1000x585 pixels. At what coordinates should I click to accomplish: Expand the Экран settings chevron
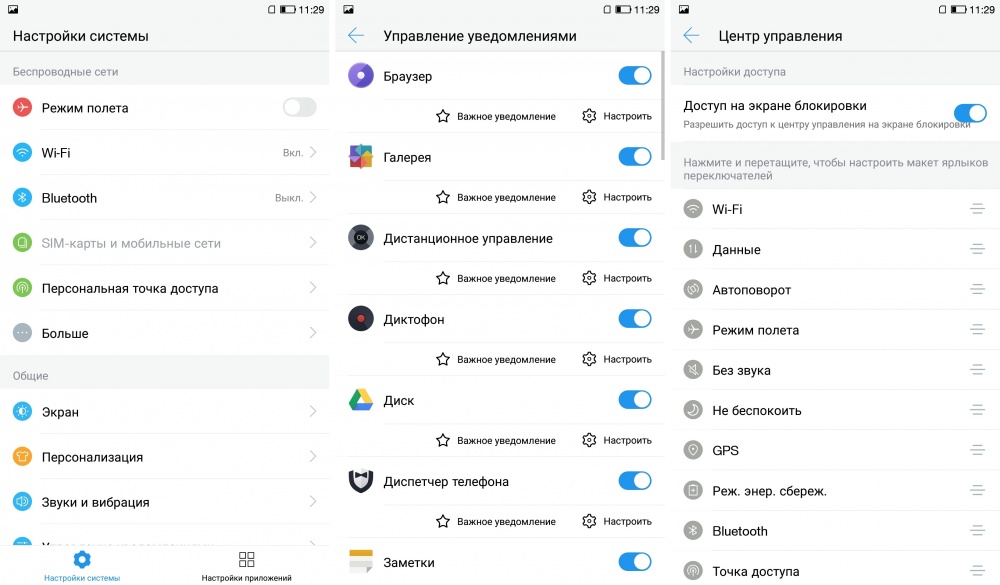[313, 412]
